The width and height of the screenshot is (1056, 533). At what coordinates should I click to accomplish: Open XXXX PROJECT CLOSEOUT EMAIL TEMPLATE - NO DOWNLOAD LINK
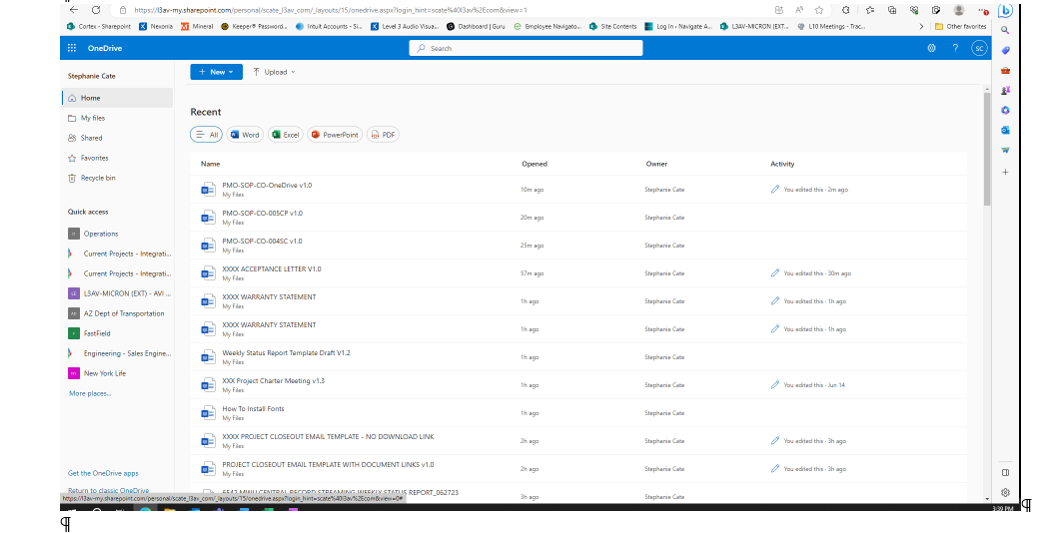328,437
